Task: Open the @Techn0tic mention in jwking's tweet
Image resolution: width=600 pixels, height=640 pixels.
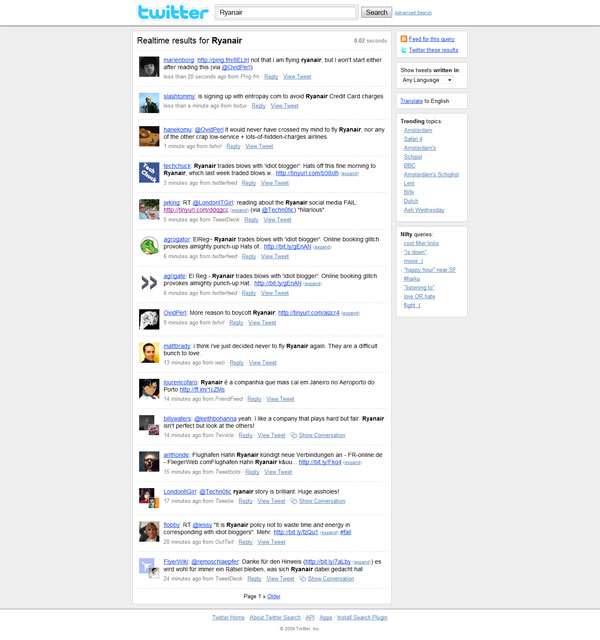Action: tap(278, 210)
